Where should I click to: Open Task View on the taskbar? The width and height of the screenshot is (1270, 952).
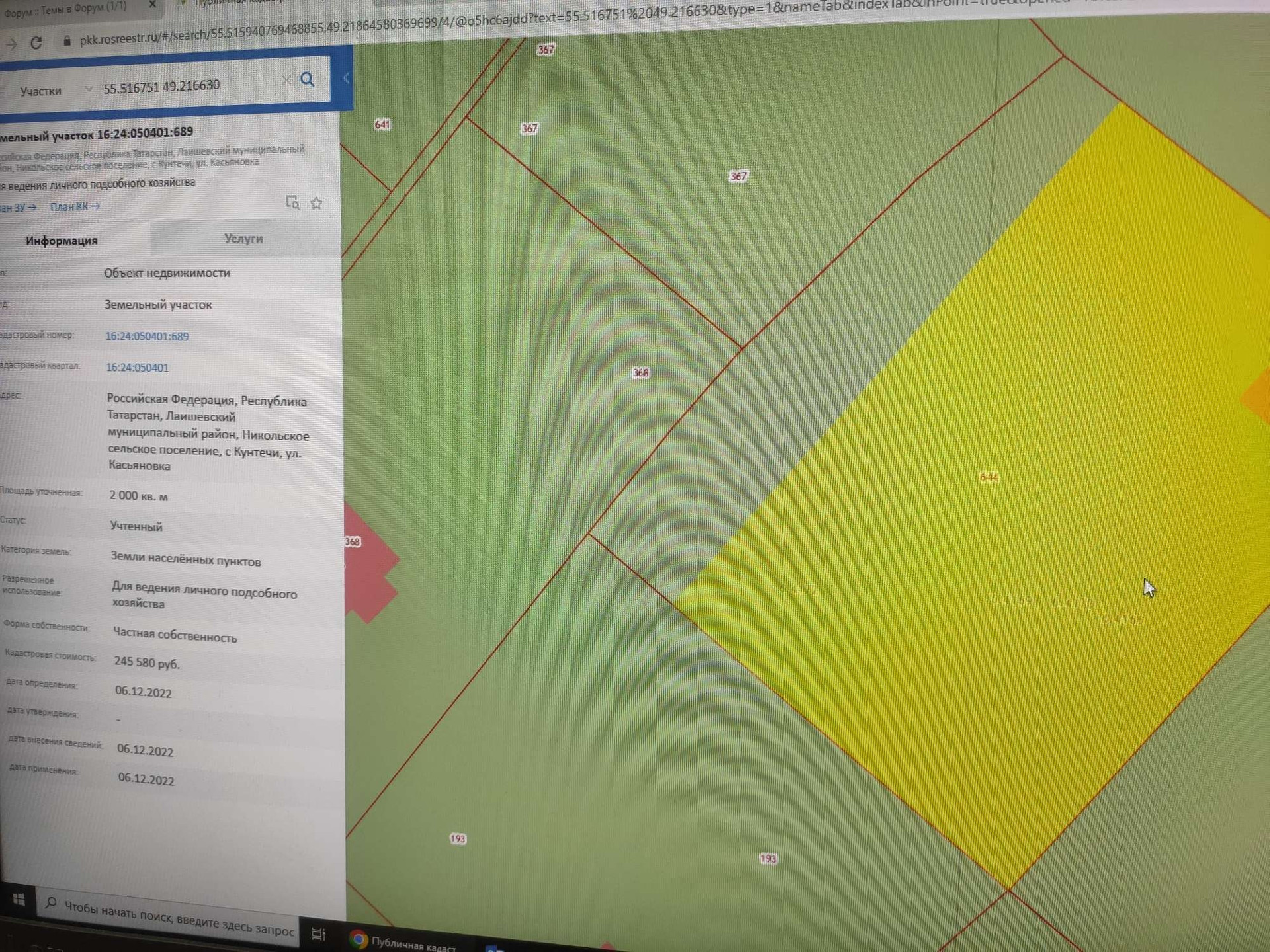[x=318, y=933]
